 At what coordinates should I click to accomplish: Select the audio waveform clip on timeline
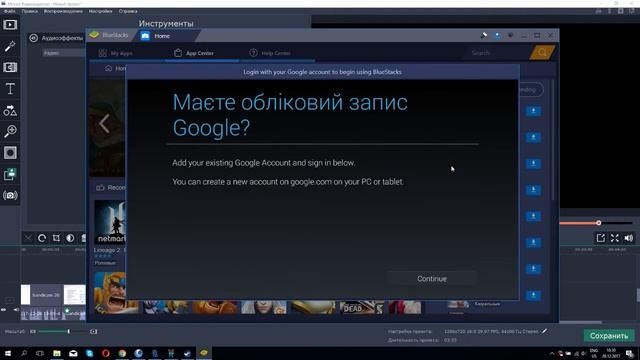(41, 313)
